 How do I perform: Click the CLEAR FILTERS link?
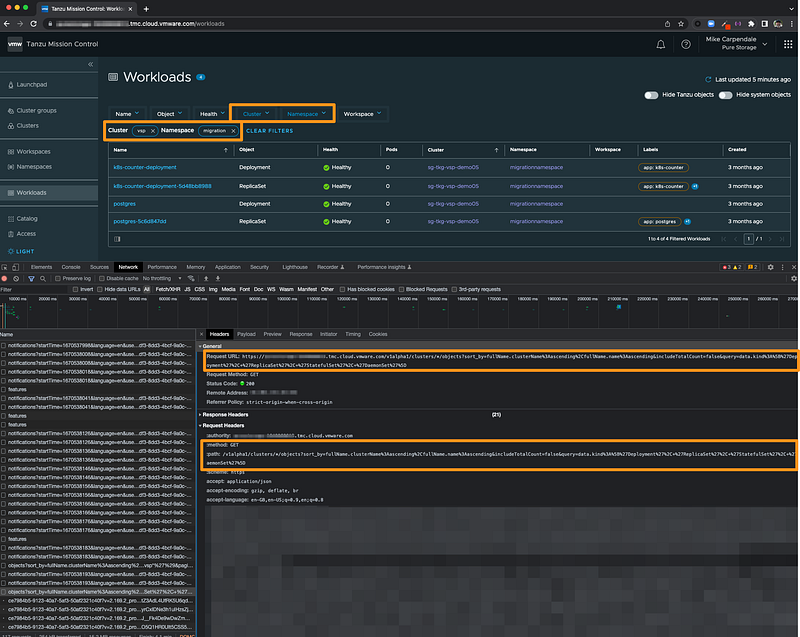tap(269, 131)
